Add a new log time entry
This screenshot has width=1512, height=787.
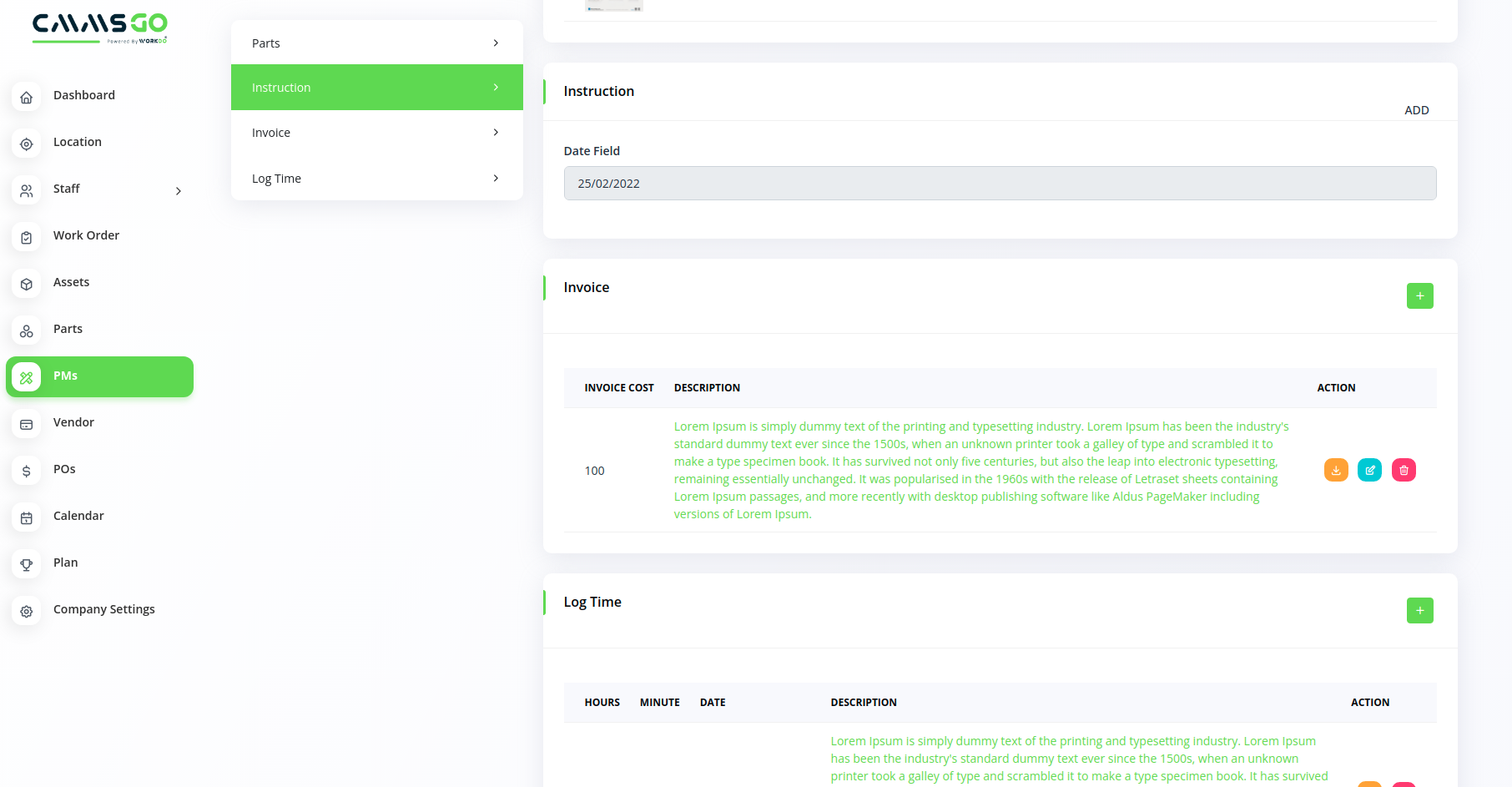click(1419, 610)
